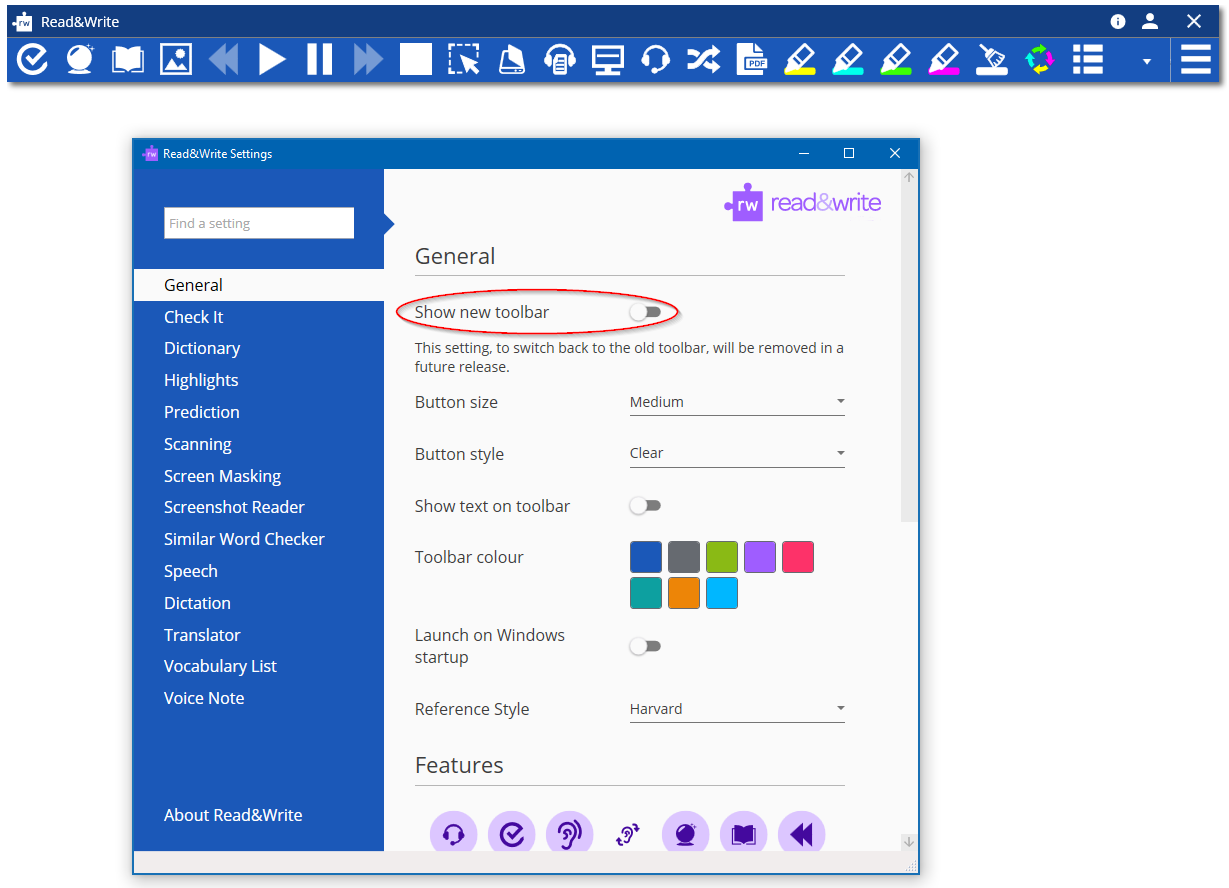Toggle Show text on toolbar switch

(x=645, y=506)
